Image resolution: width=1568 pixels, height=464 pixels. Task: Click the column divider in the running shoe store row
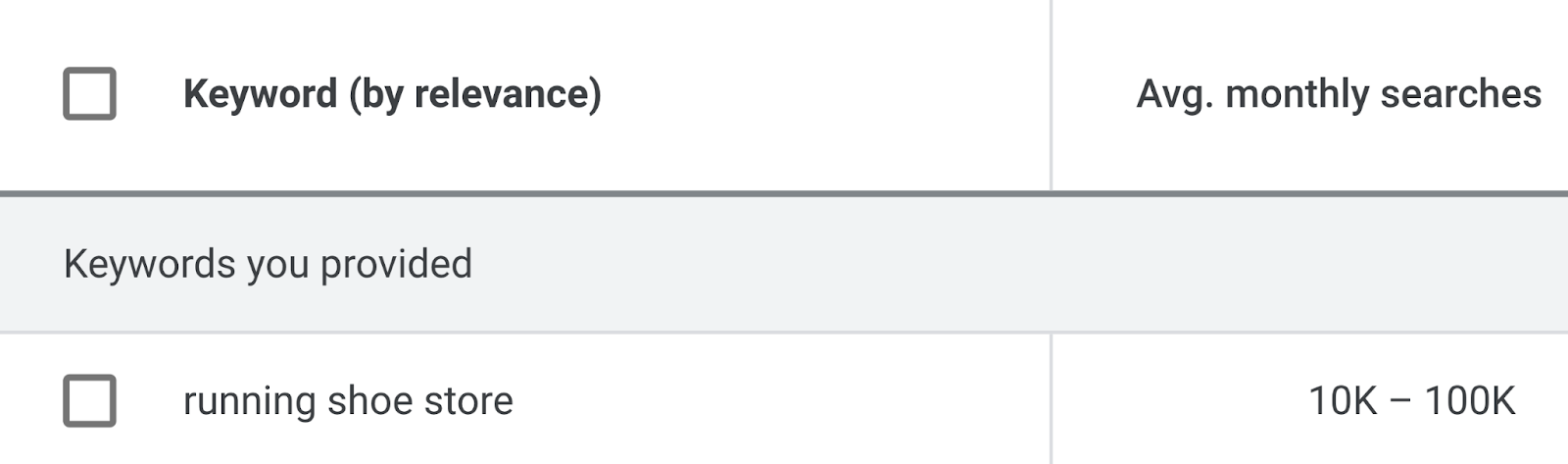pyautogui.click(x=1051, y=400)
